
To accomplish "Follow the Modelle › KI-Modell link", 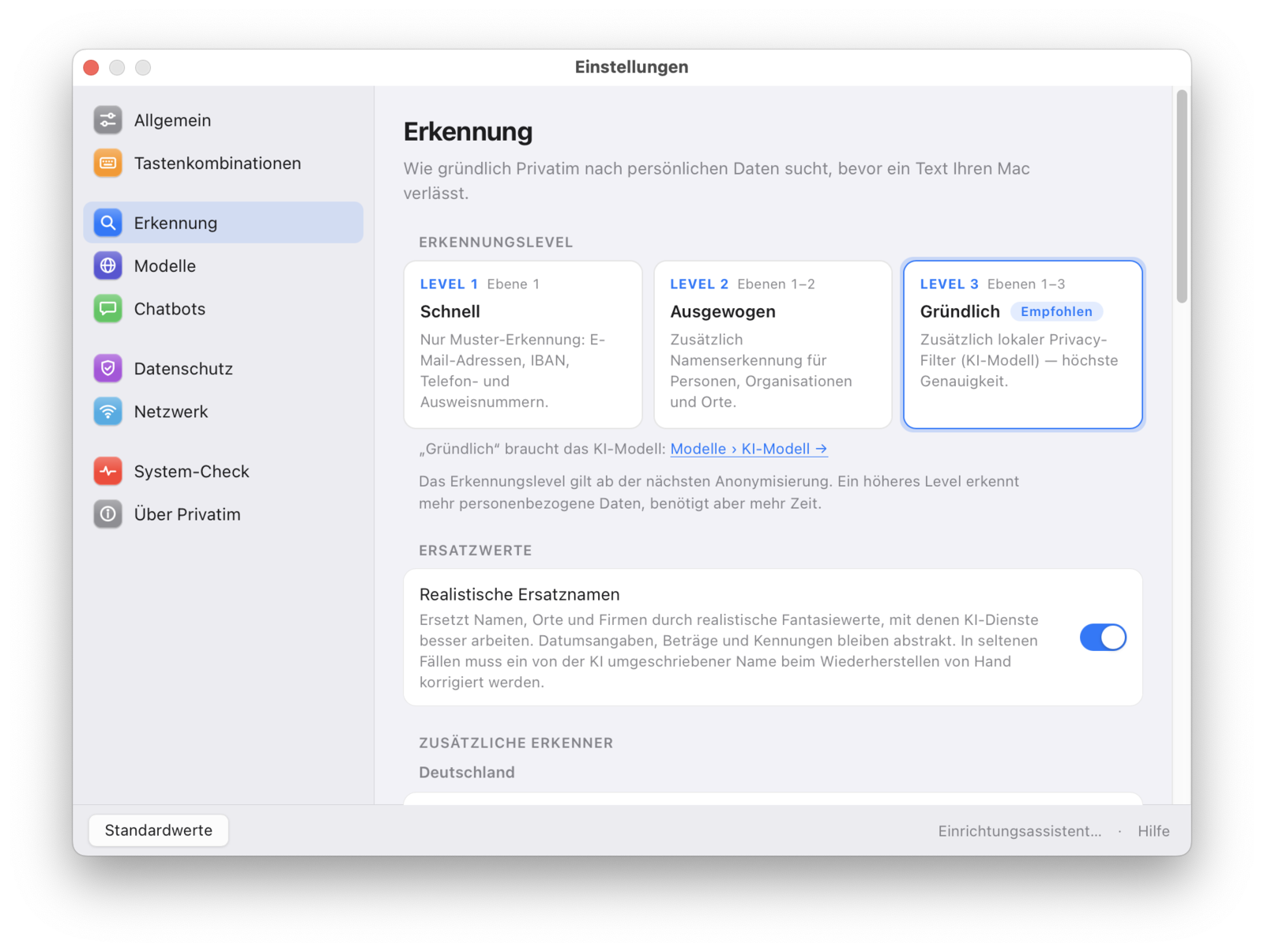I will click(749, 449).
